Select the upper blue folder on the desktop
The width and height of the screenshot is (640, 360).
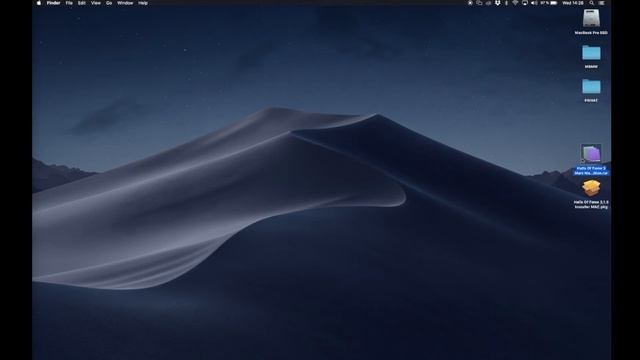[591, 53]
